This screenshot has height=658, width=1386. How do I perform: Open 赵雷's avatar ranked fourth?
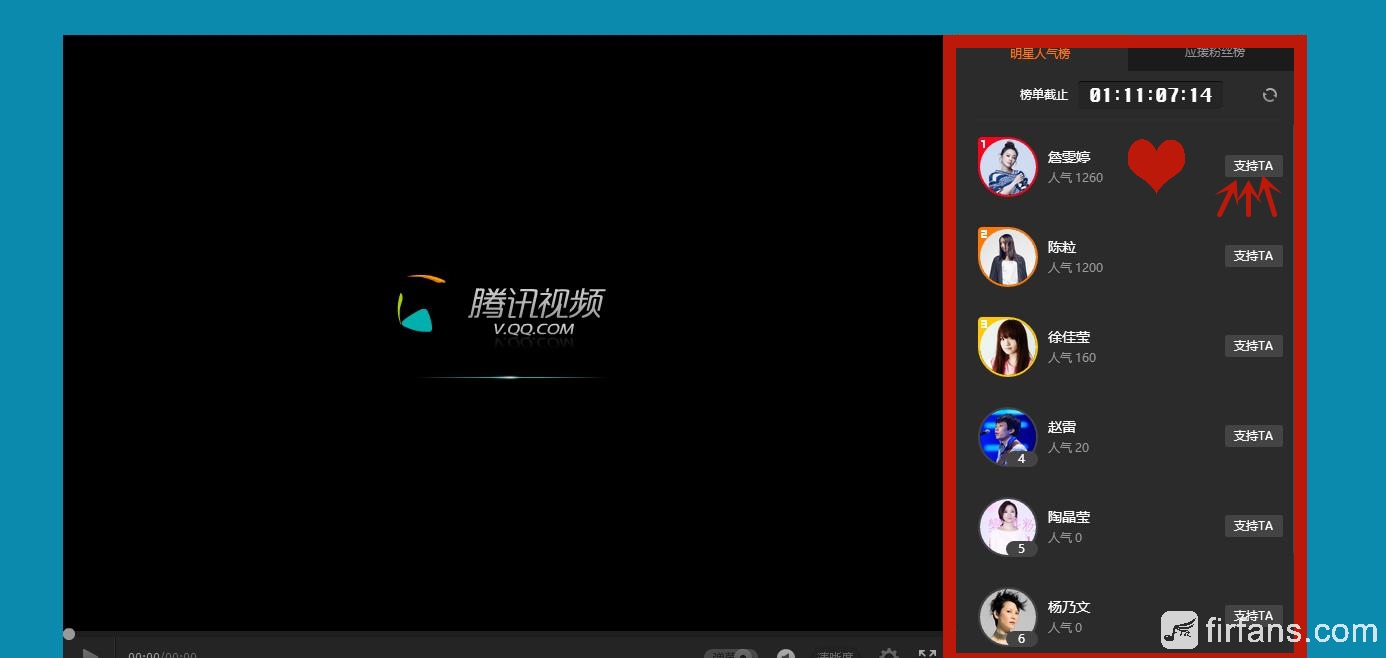[x=1007, y=436]
